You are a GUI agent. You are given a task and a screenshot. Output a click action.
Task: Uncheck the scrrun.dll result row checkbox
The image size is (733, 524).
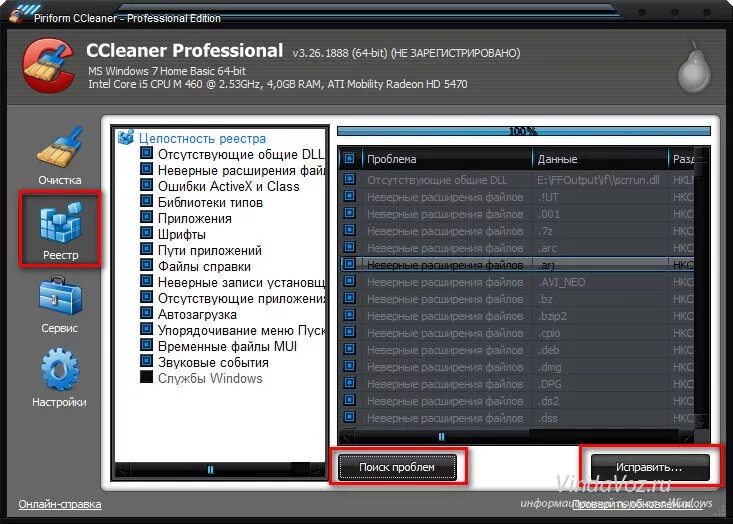[x=349, y=179]
